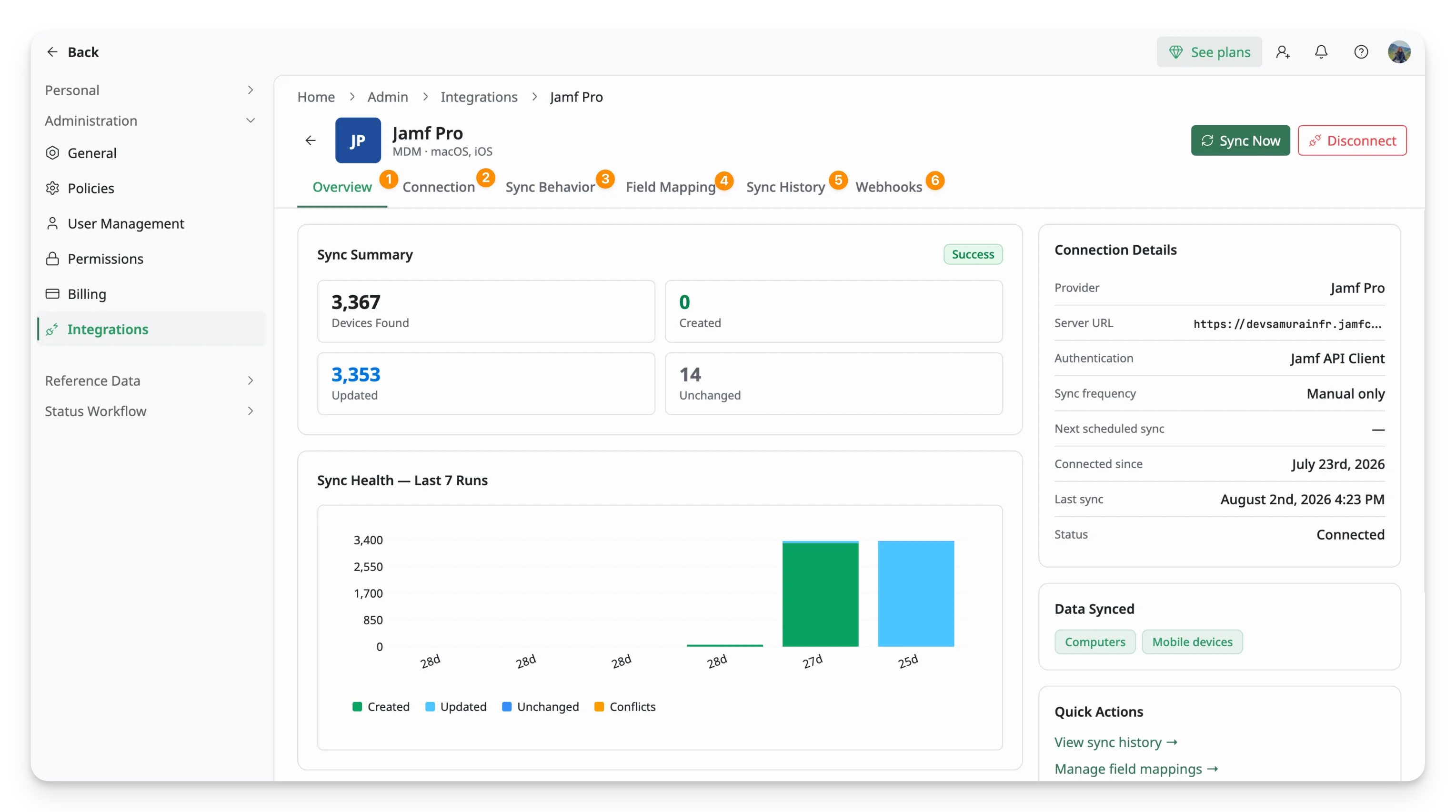Follow the Manage field mappings link
The width and height of the screenshot is (1456, 812).
[x=1136, y=769]
